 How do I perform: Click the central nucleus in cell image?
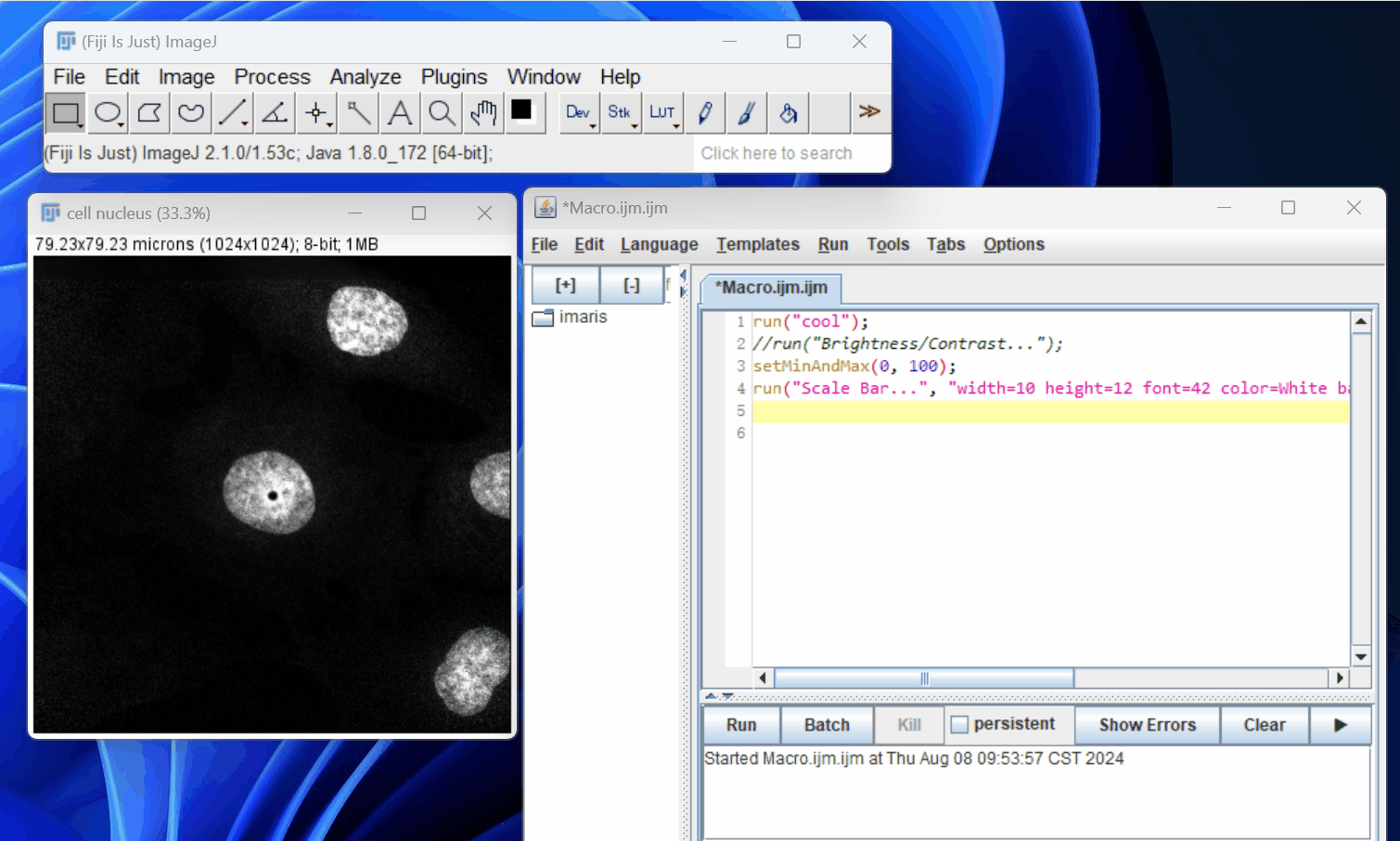pyautogui.click(x=269, y=492)
